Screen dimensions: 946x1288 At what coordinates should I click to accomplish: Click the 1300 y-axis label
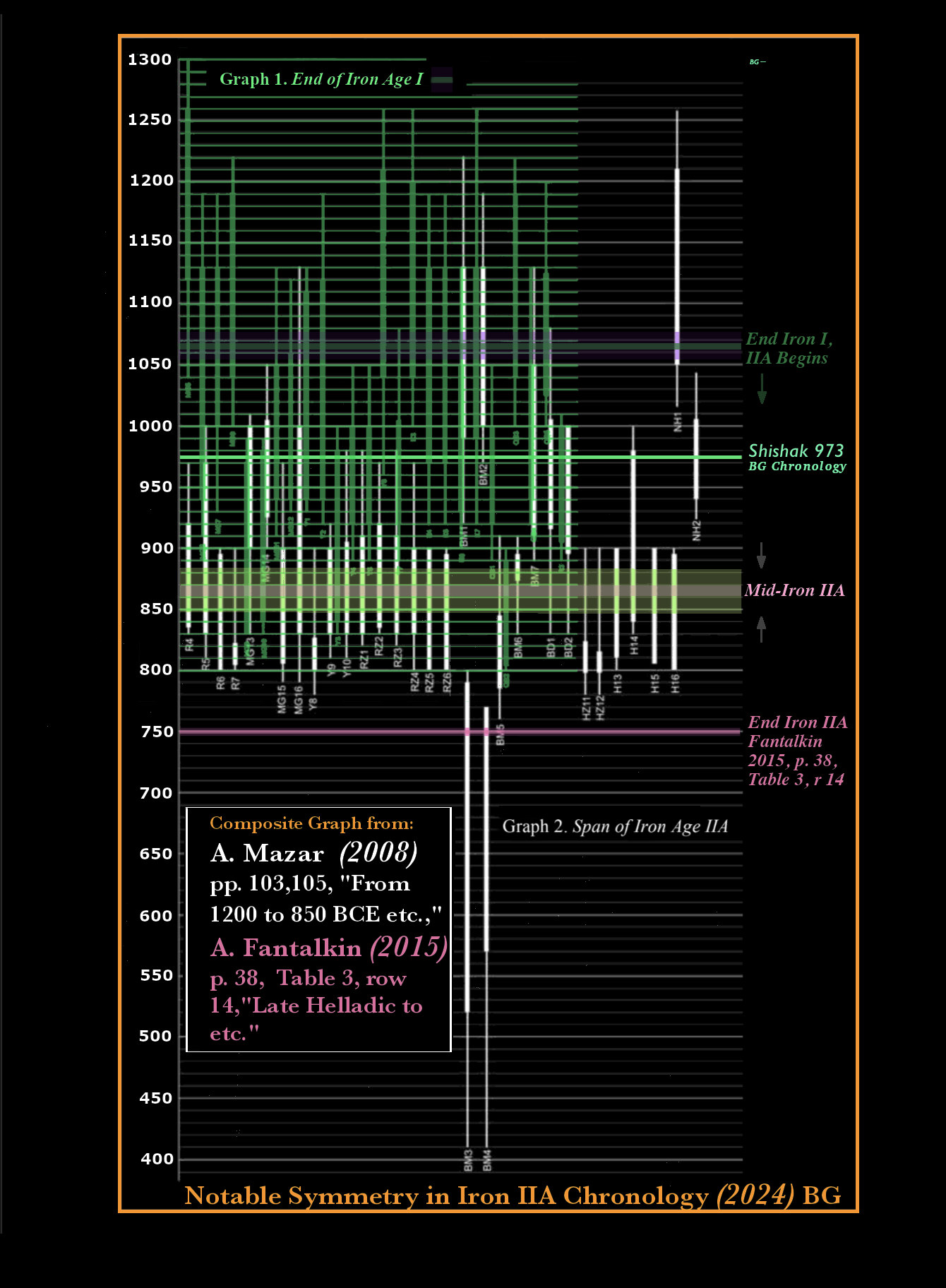(150, 59)
